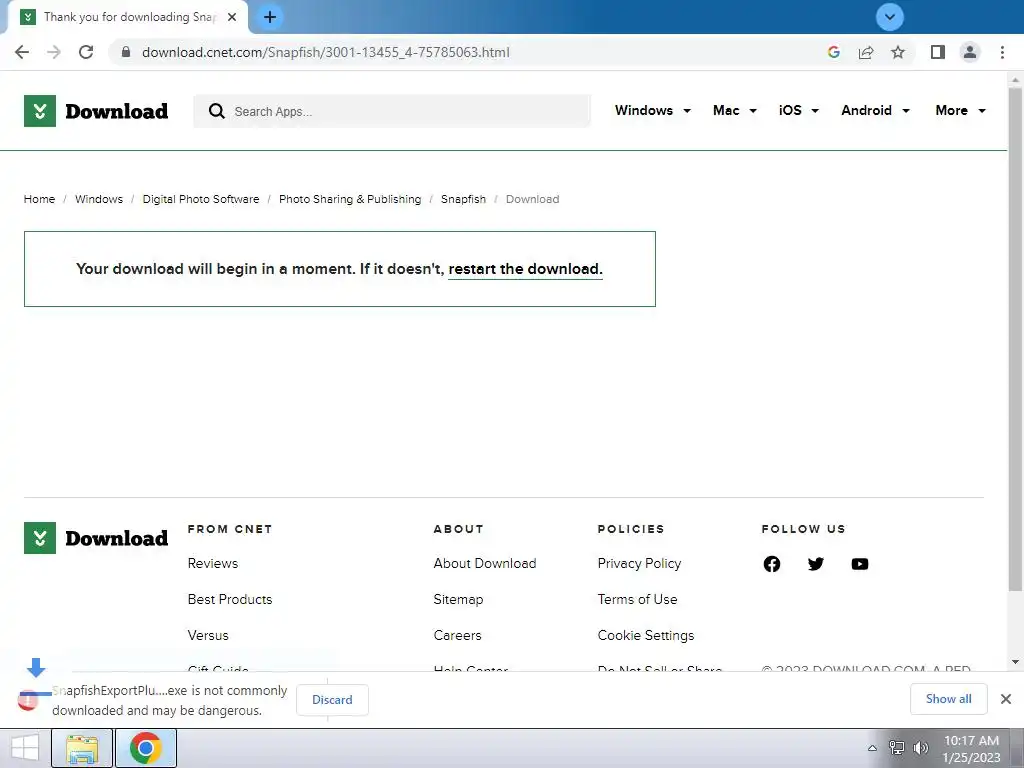
Task: Click the Search Apps field
Action: pyautogui.click(x=392, y=111)
